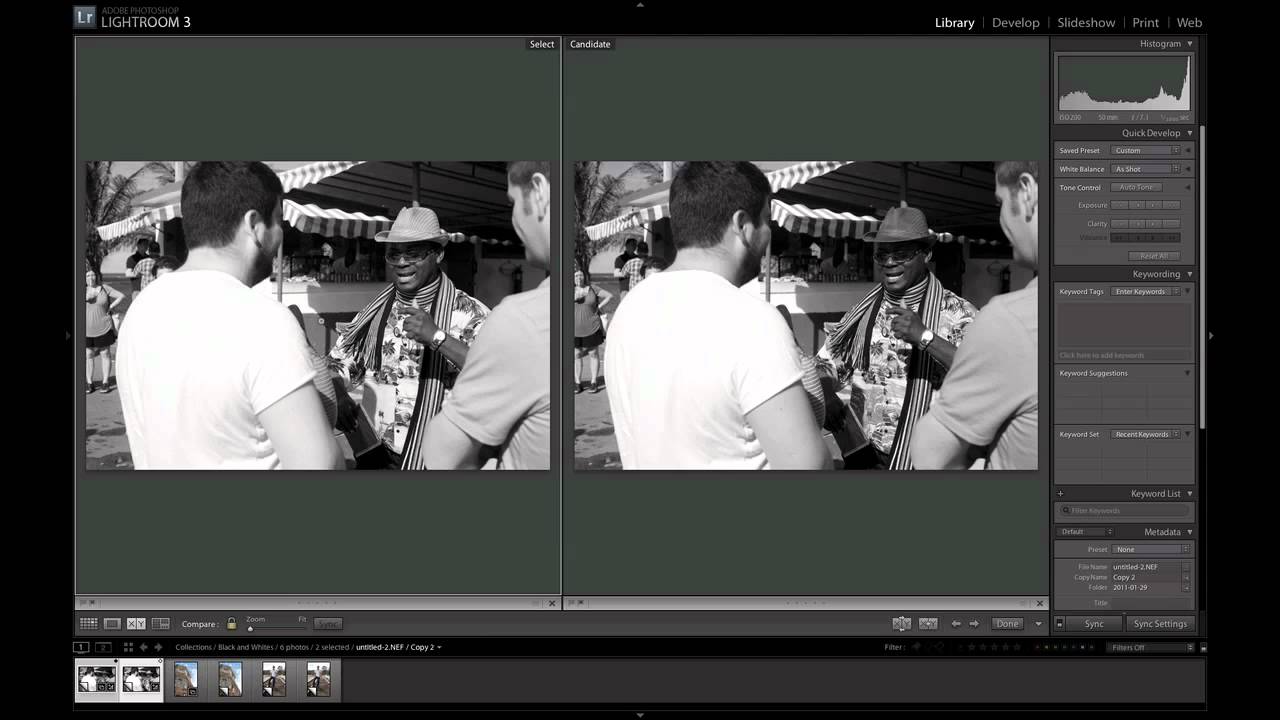Click the Filter Keywords search field
Screen dimensions: 1280x720
click(1124, 510)
